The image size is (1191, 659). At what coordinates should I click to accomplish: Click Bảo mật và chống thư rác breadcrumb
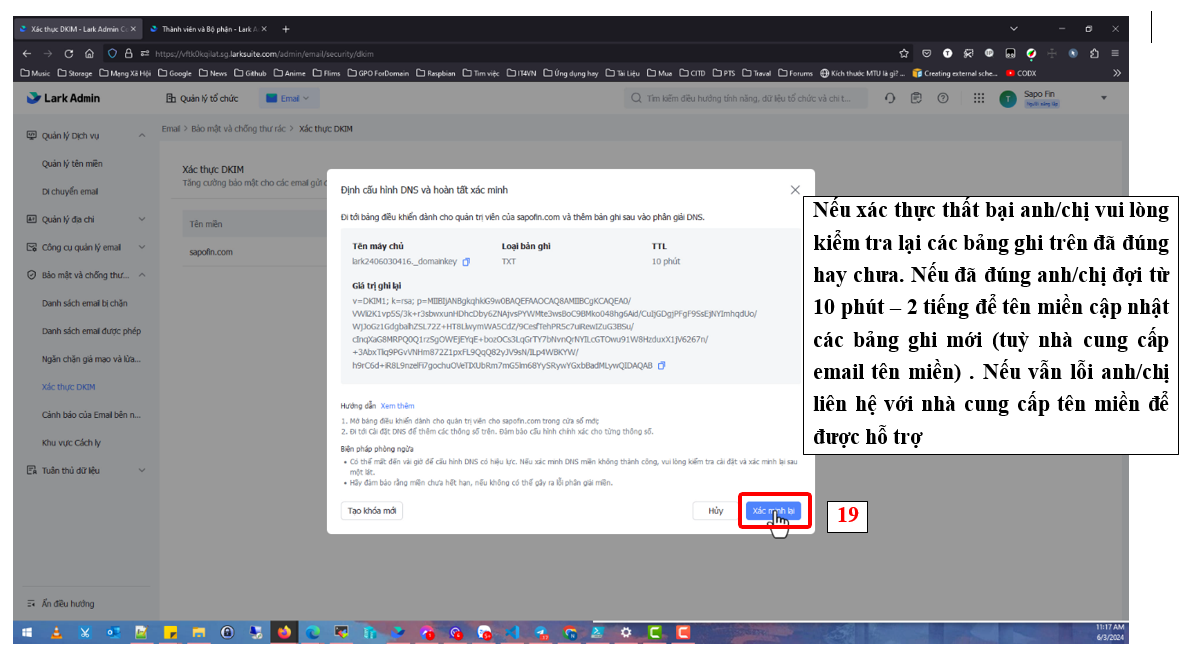[238, 129]
